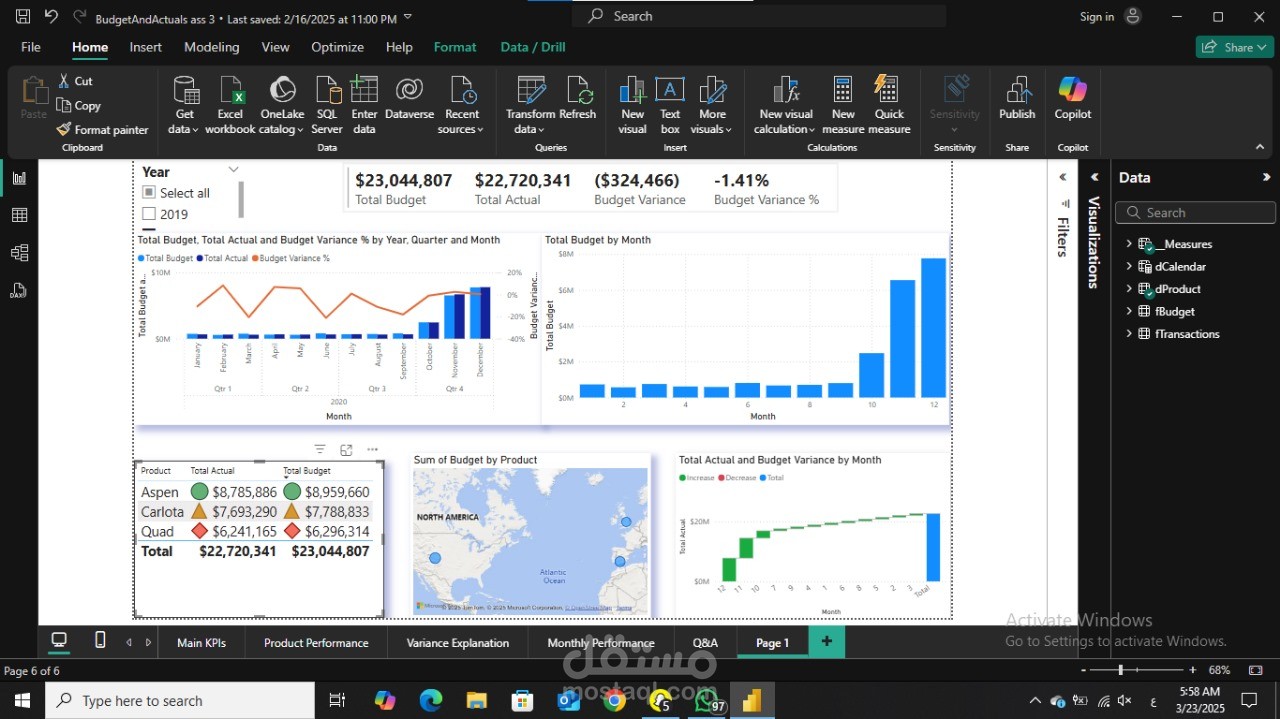Image resolution: width=1280 pixels, height=719 pixels.
Task: Zoom in with the plus button
Action: (x=1192, y=670)
